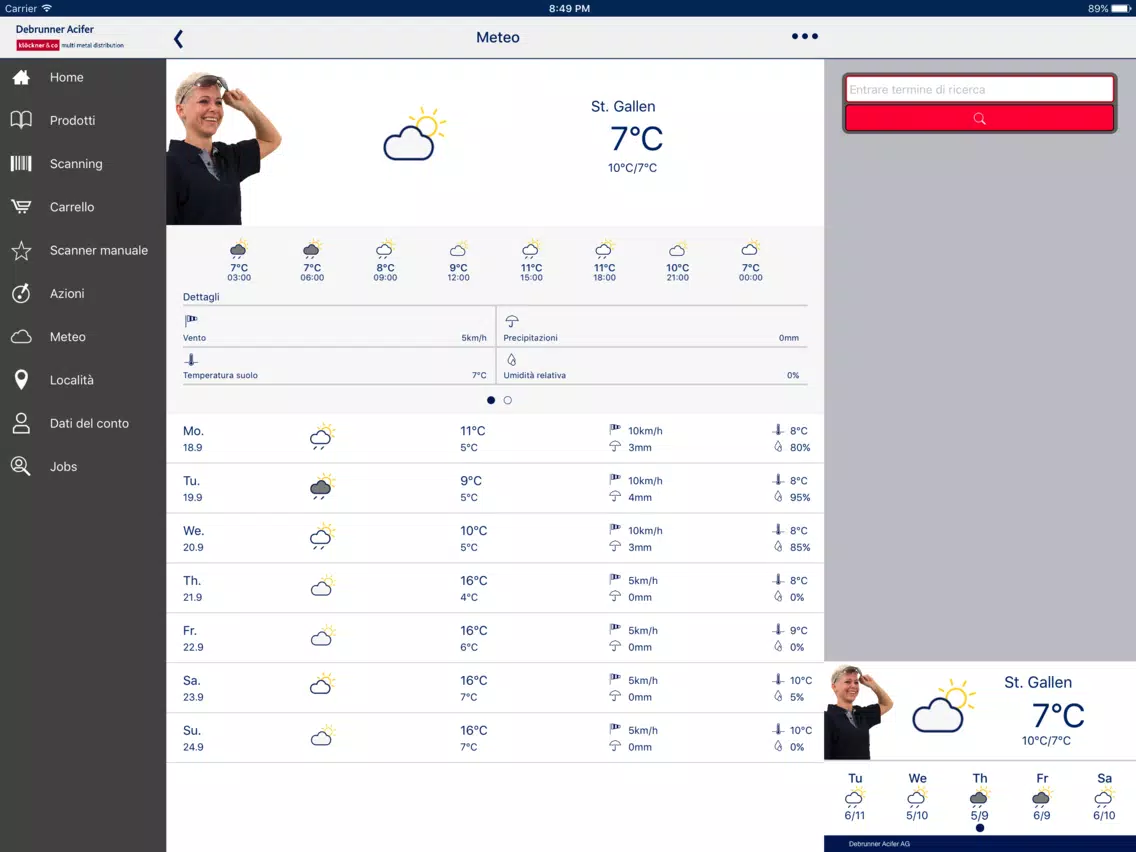
Task: Open Località map pin icon
Action: pos(21,380)
